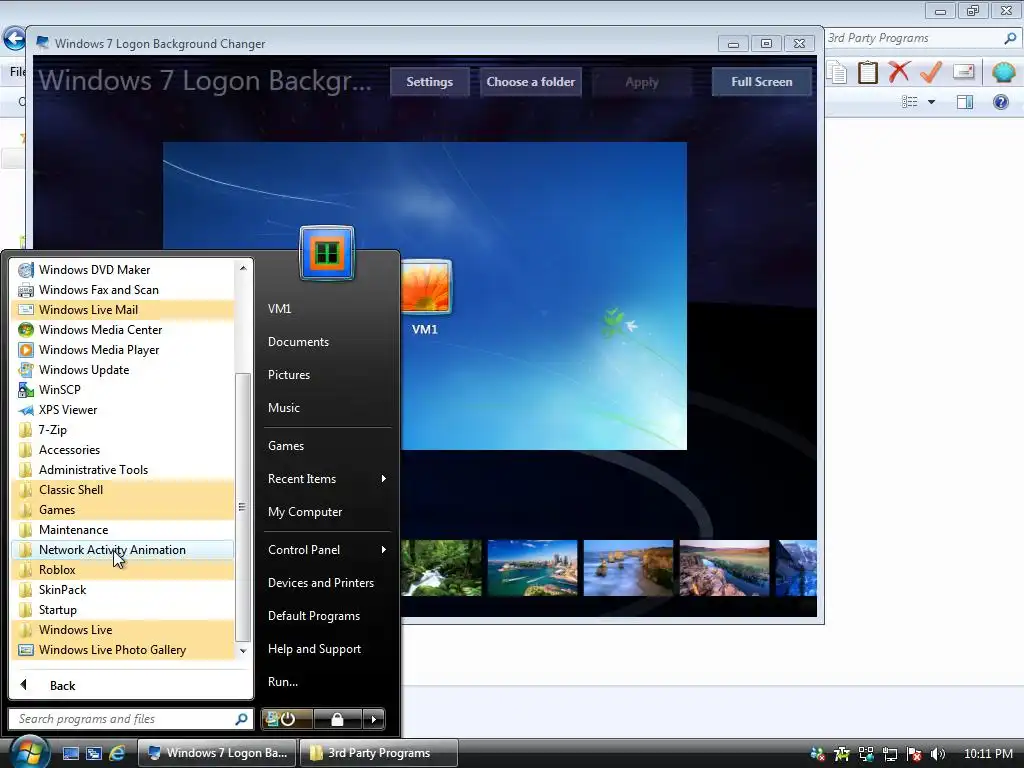The image size is (1024, 768).
Task: Expand the 7-Zip folder
Action: pos(122,430)
